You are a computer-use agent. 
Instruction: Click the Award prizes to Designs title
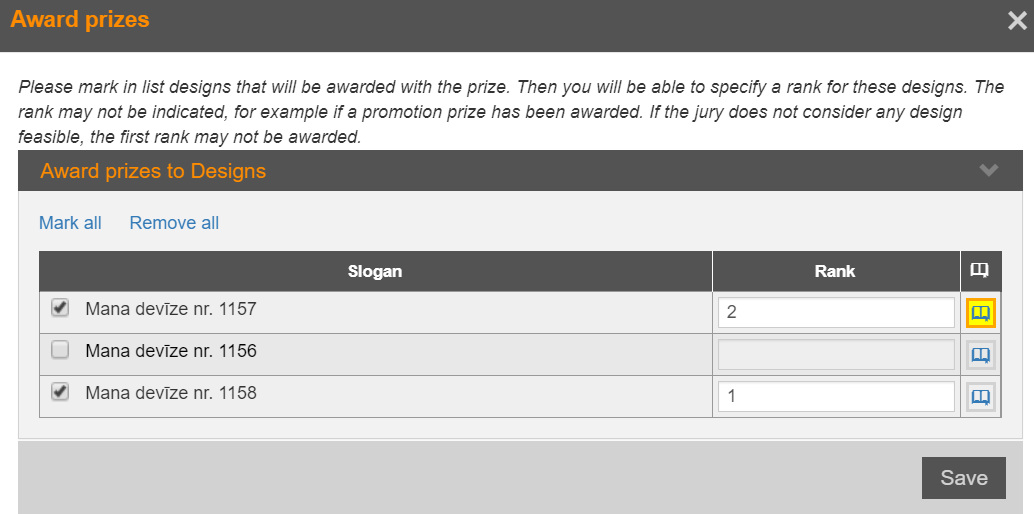coord(153,171)
